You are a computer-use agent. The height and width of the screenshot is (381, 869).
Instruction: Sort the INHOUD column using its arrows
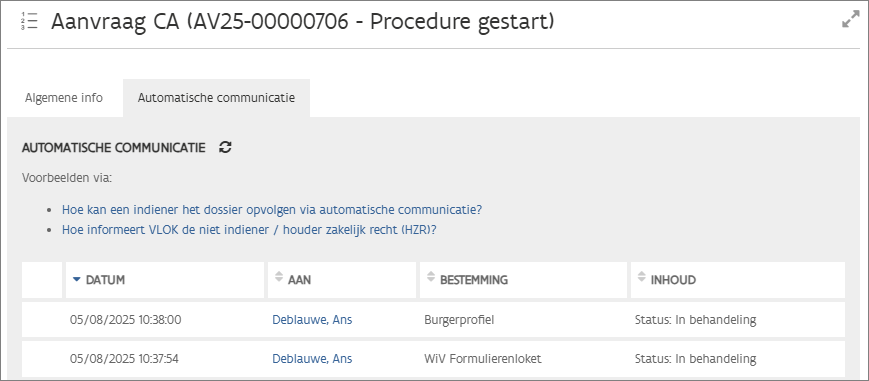(642, 276)
